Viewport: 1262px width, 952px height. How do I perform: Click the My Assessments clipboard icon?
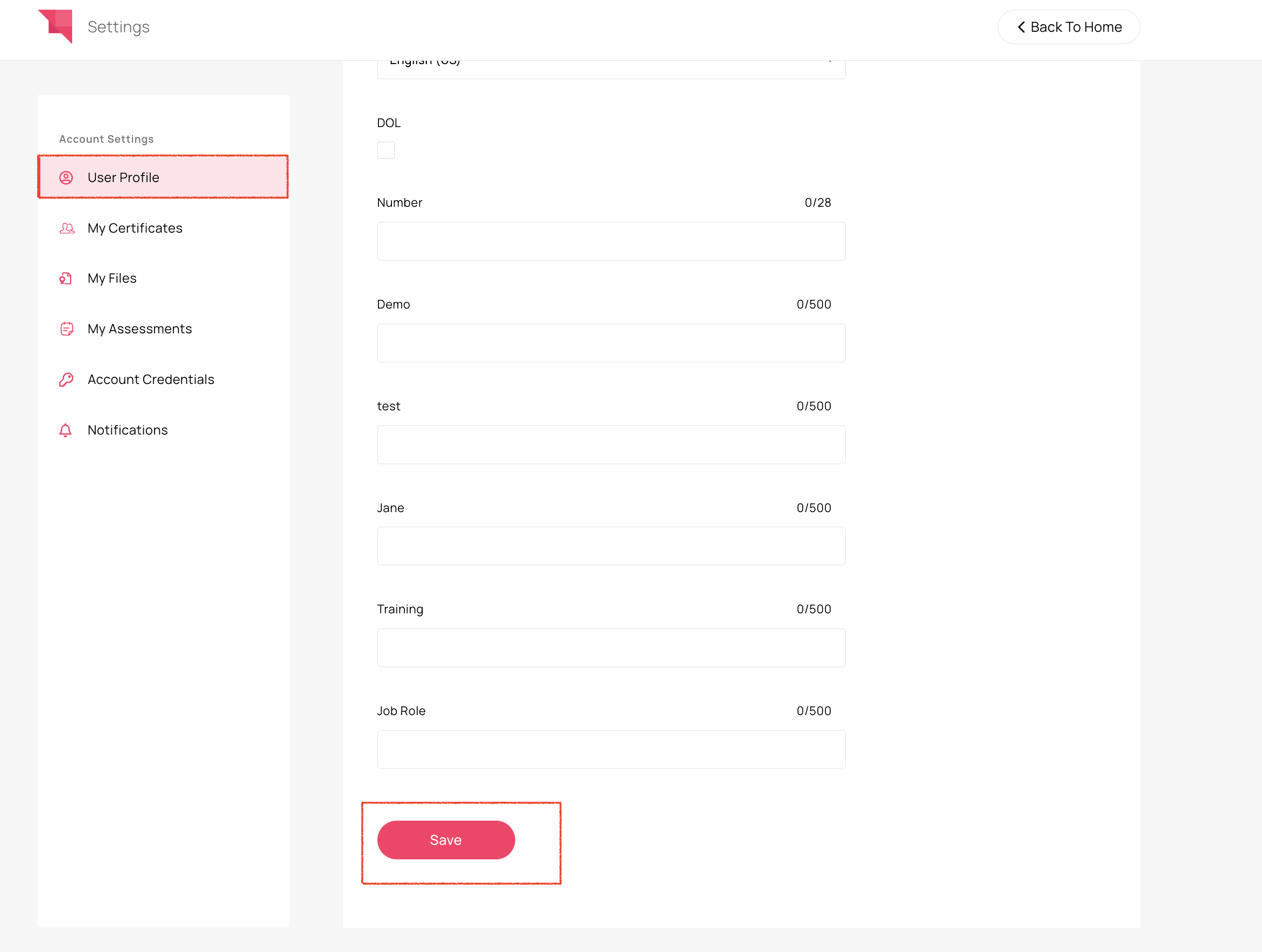[66, 329]
